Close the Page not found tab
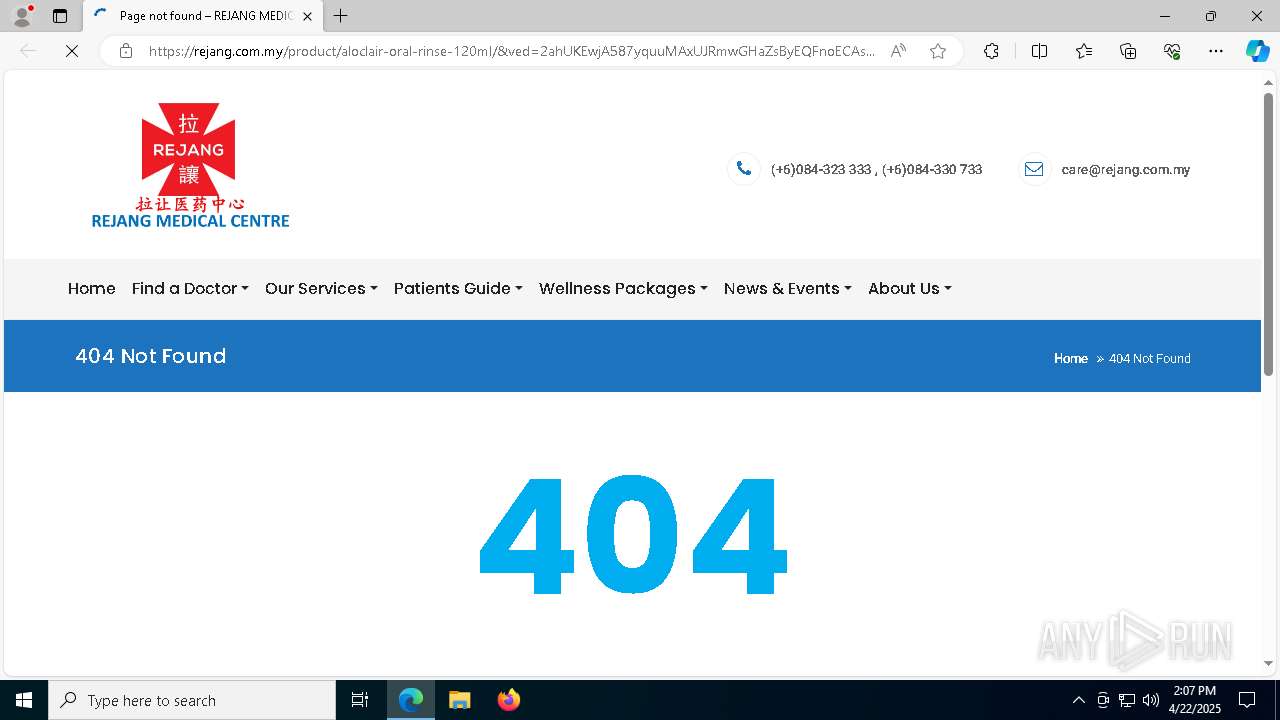 [307, 16]
